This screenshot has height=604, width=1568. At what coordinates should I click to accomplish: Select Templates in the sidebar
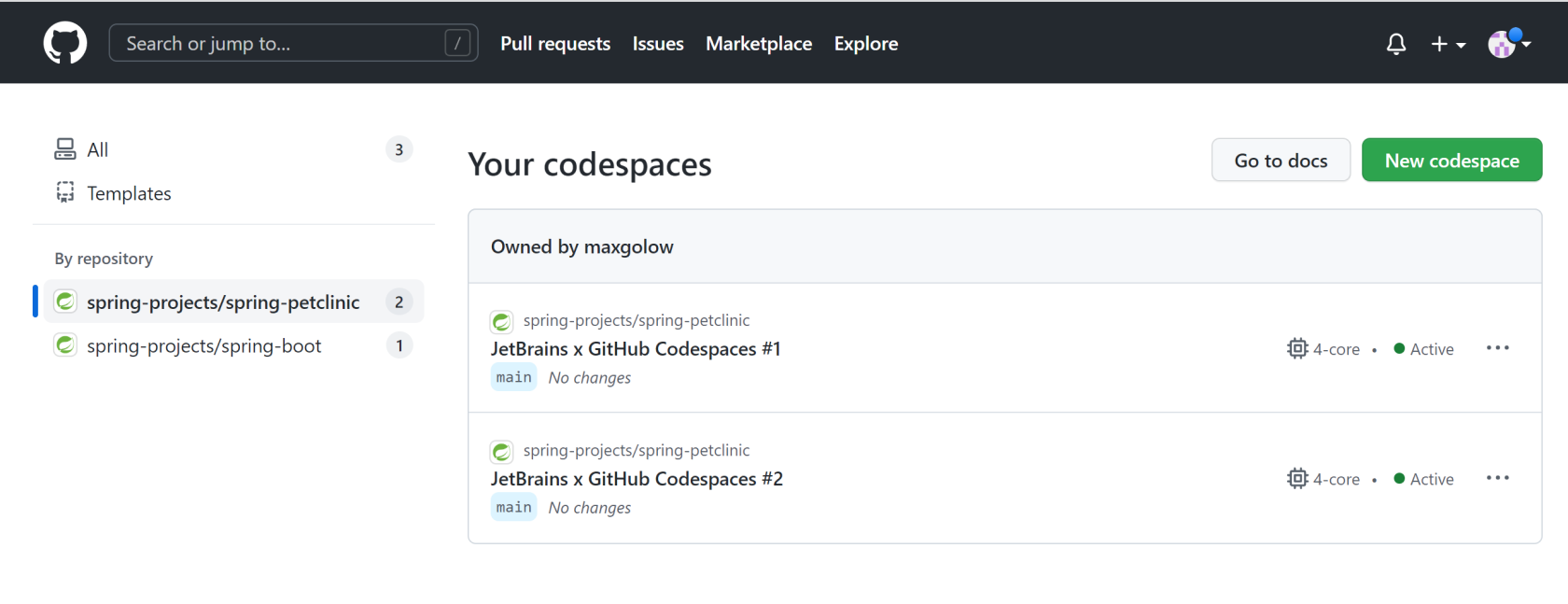click(x=129, y=193)
